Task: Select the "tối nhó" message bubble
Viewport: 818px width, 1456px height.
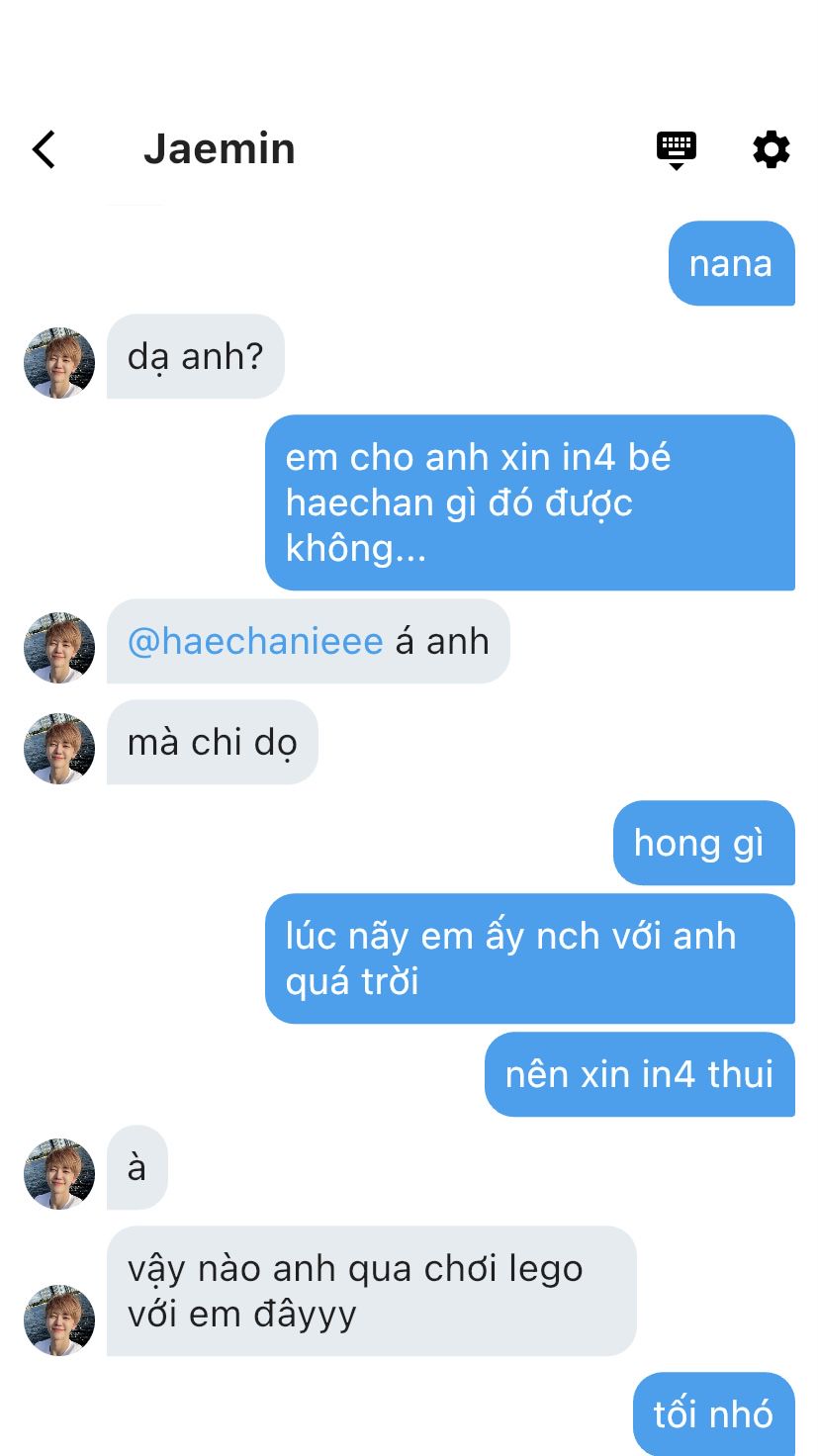Action: [x=714, y=1413]
